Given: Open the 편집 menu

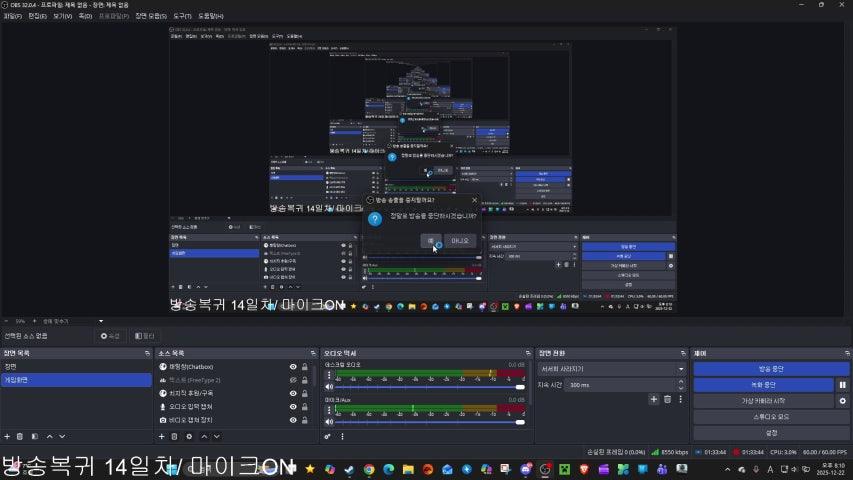Looking at the screenshot, I should coord(38,16).
